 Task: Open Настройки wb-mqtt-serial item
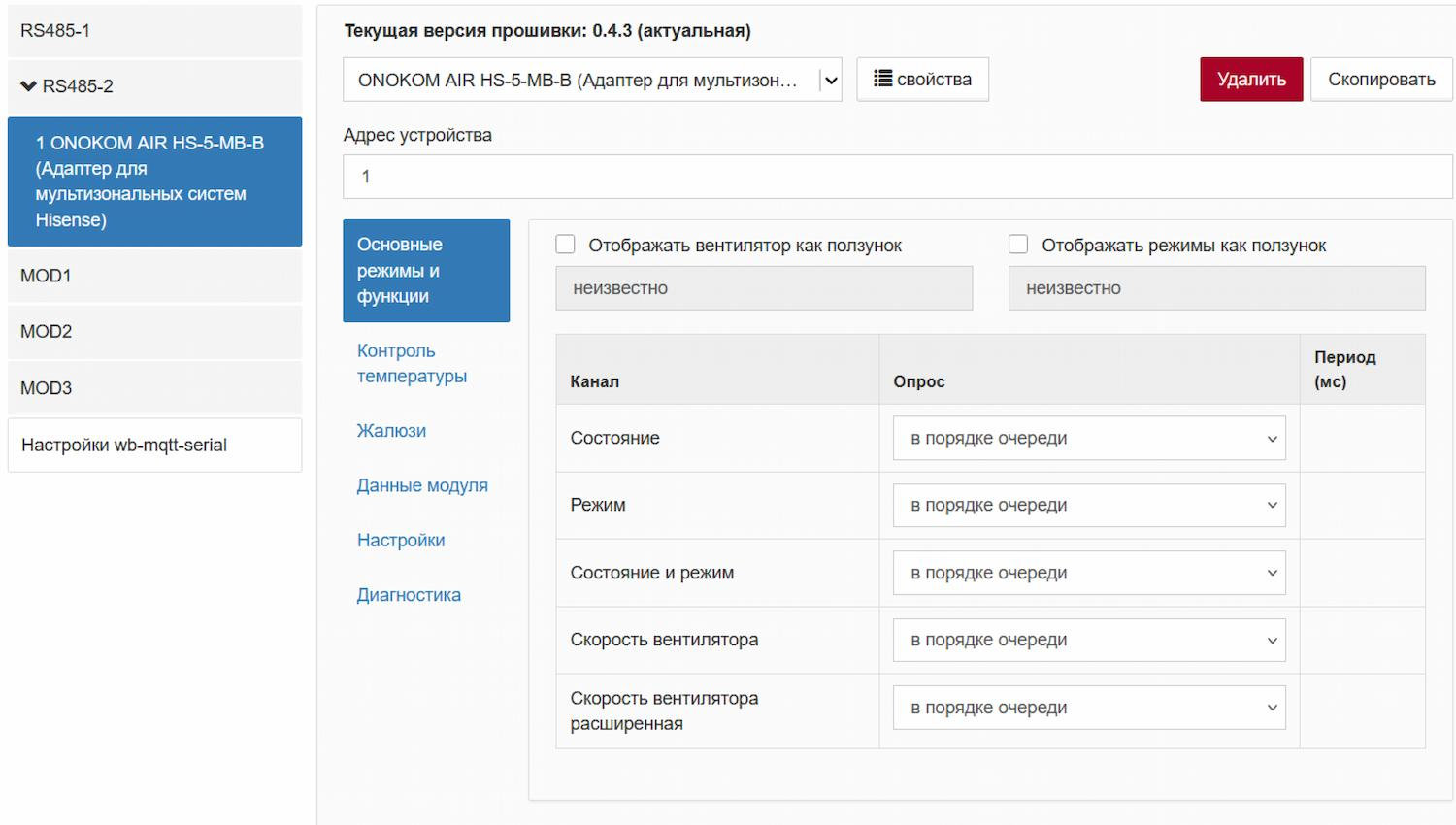tap(154, 445)
